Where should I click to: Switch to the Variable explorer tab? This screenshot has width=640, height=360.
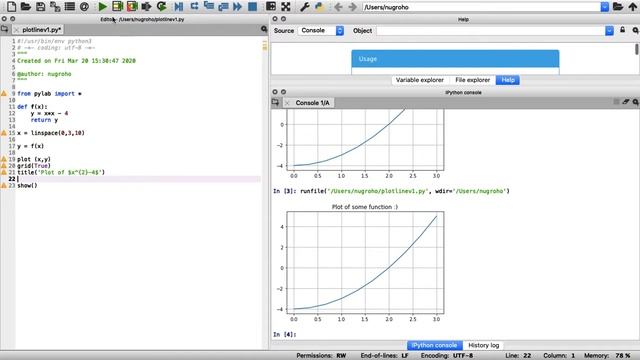pyautogui.click(x=420, y=80)
